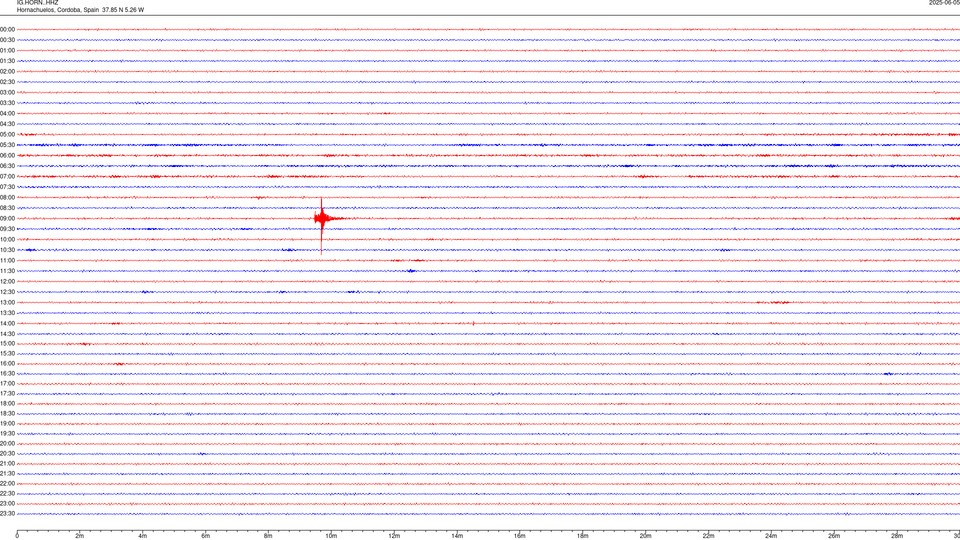Select the 23:00 time label
This screenshot has height=540, width=960.
pos(7,504)
